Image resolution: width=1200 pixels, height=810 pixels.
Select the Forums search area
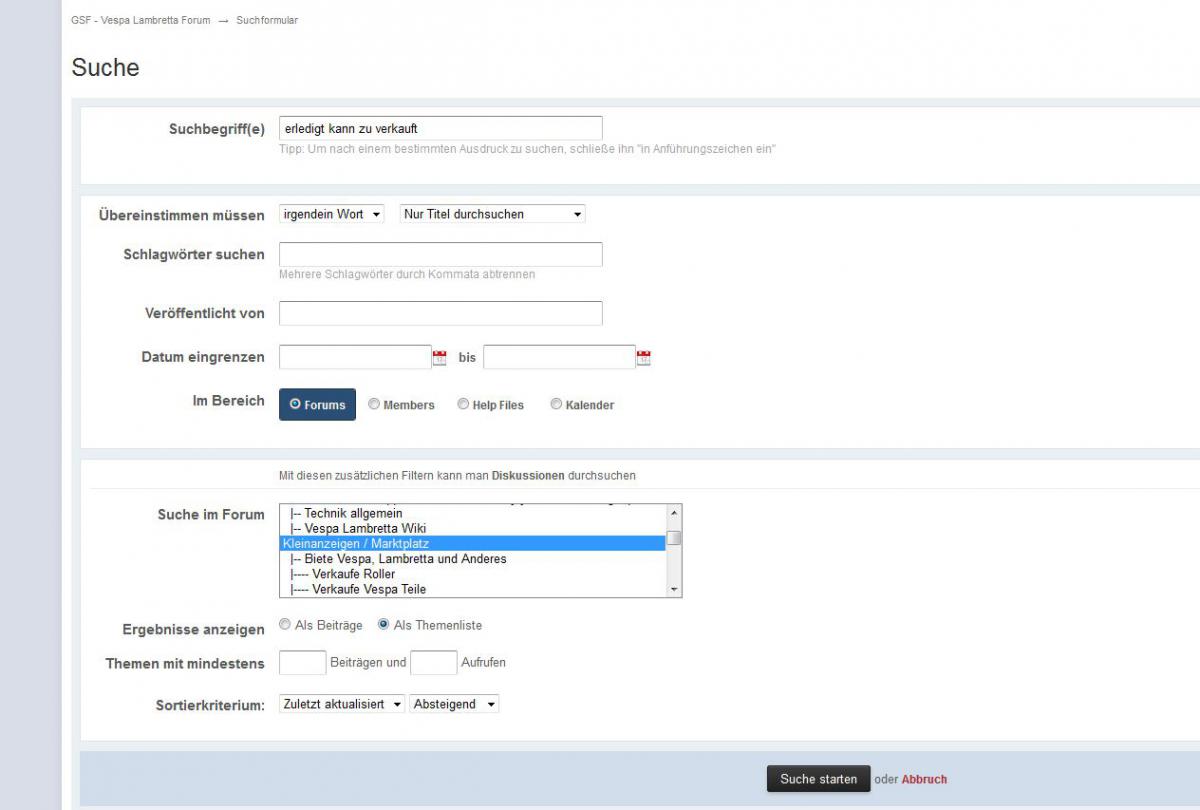pyautogui.click(x=317, y=405)
